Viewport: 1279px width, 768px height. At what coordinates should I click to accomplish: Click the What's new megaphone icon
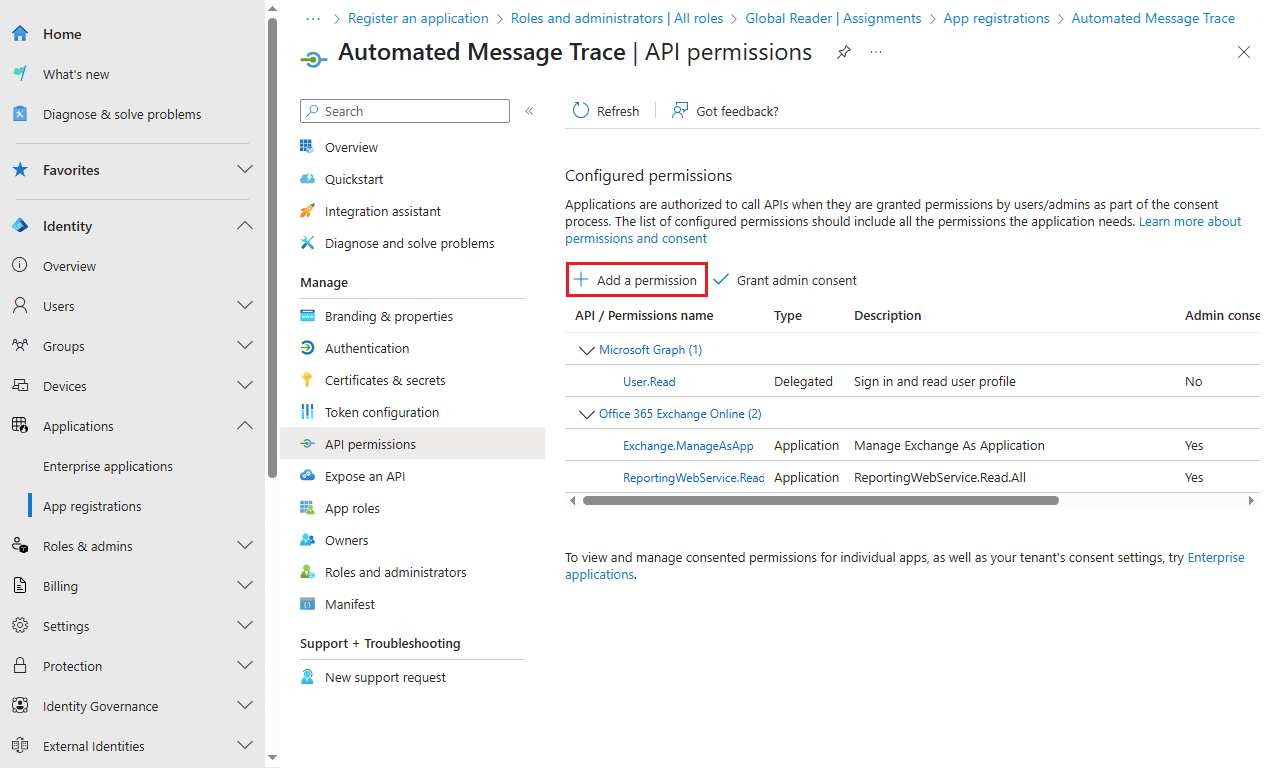click(20, 74)
